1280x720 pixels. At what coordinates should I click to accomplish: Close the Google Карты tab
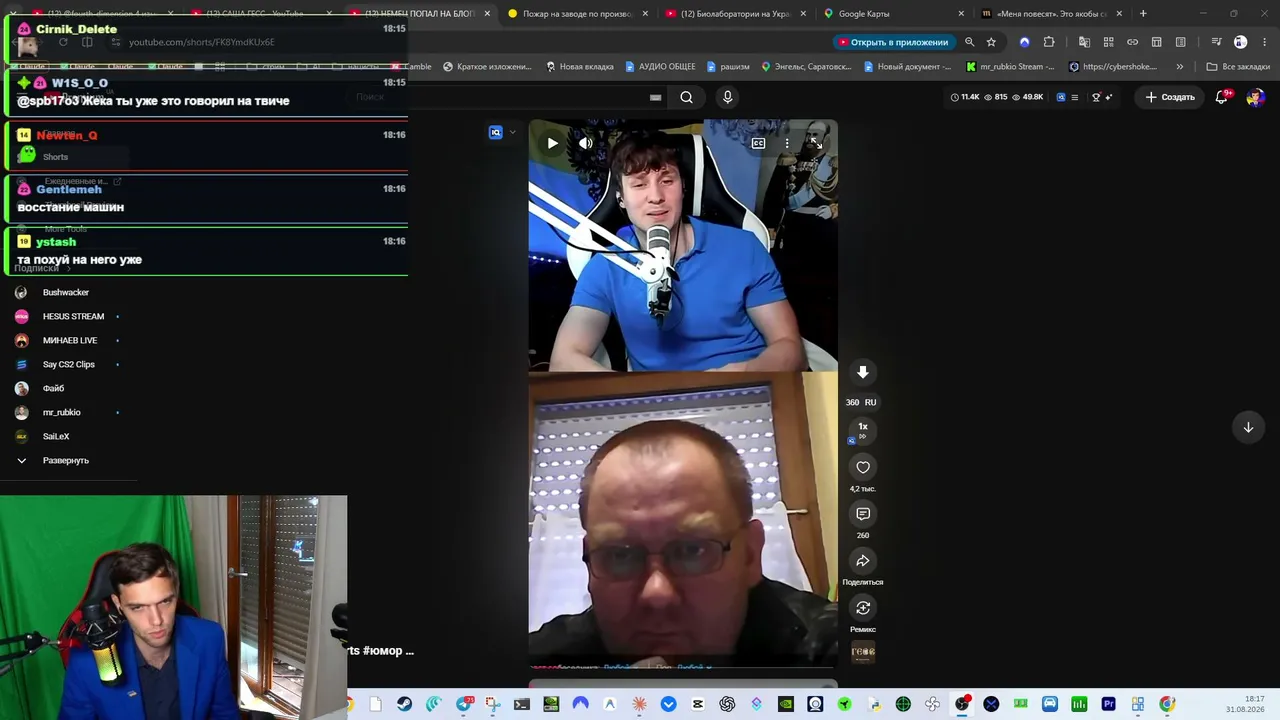point(961,14)
